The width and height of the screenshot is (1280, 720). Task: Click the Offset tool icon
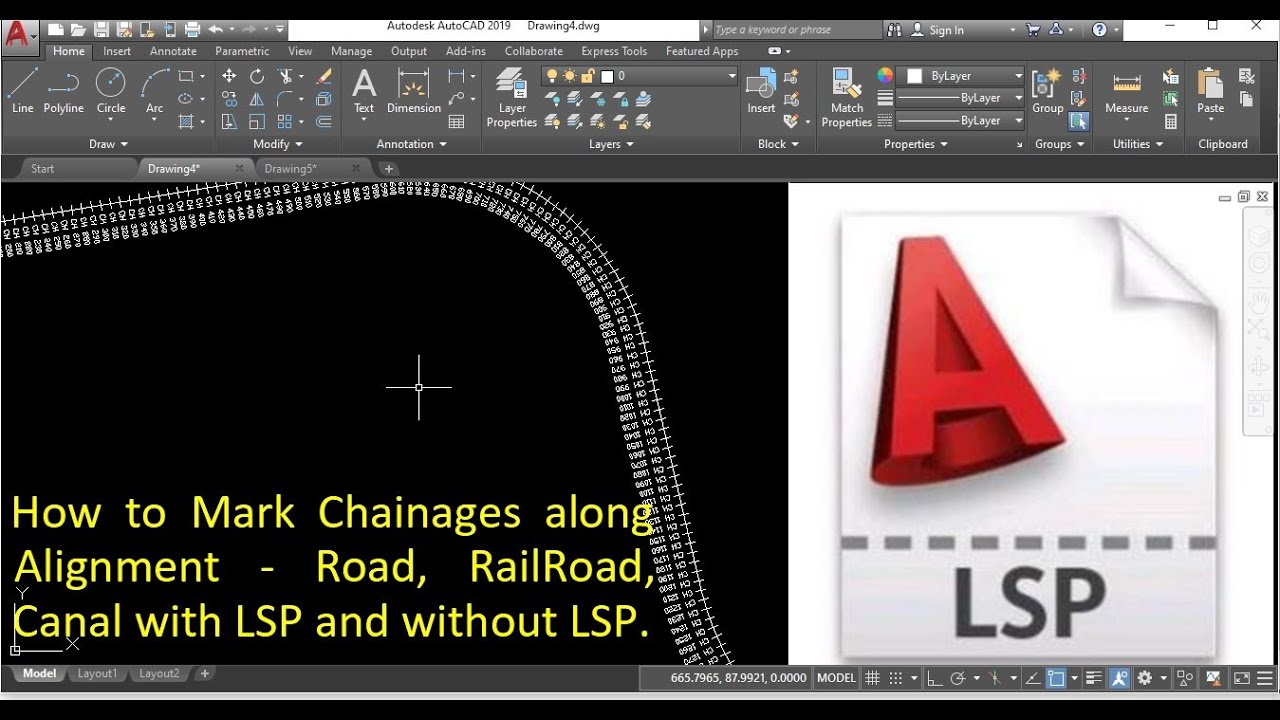point(323,122)
